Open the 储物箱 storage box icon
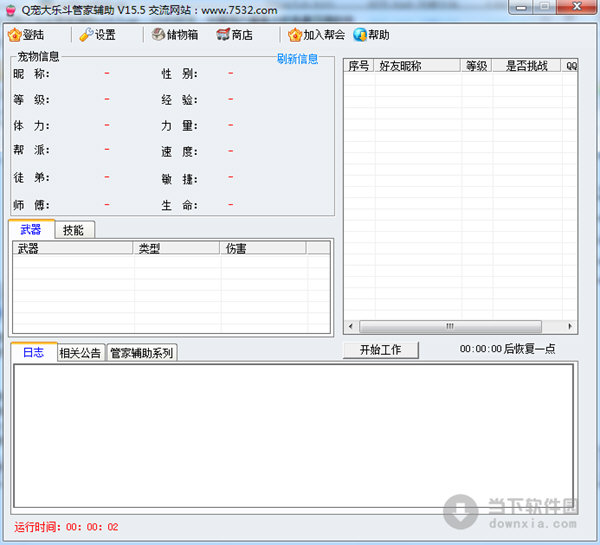Image resolution: width=600 pixels, height=545 pixels. click(x=158, y=35)
